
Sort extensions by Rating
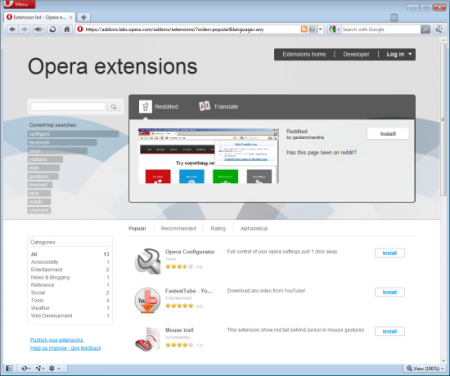point(218,228)
